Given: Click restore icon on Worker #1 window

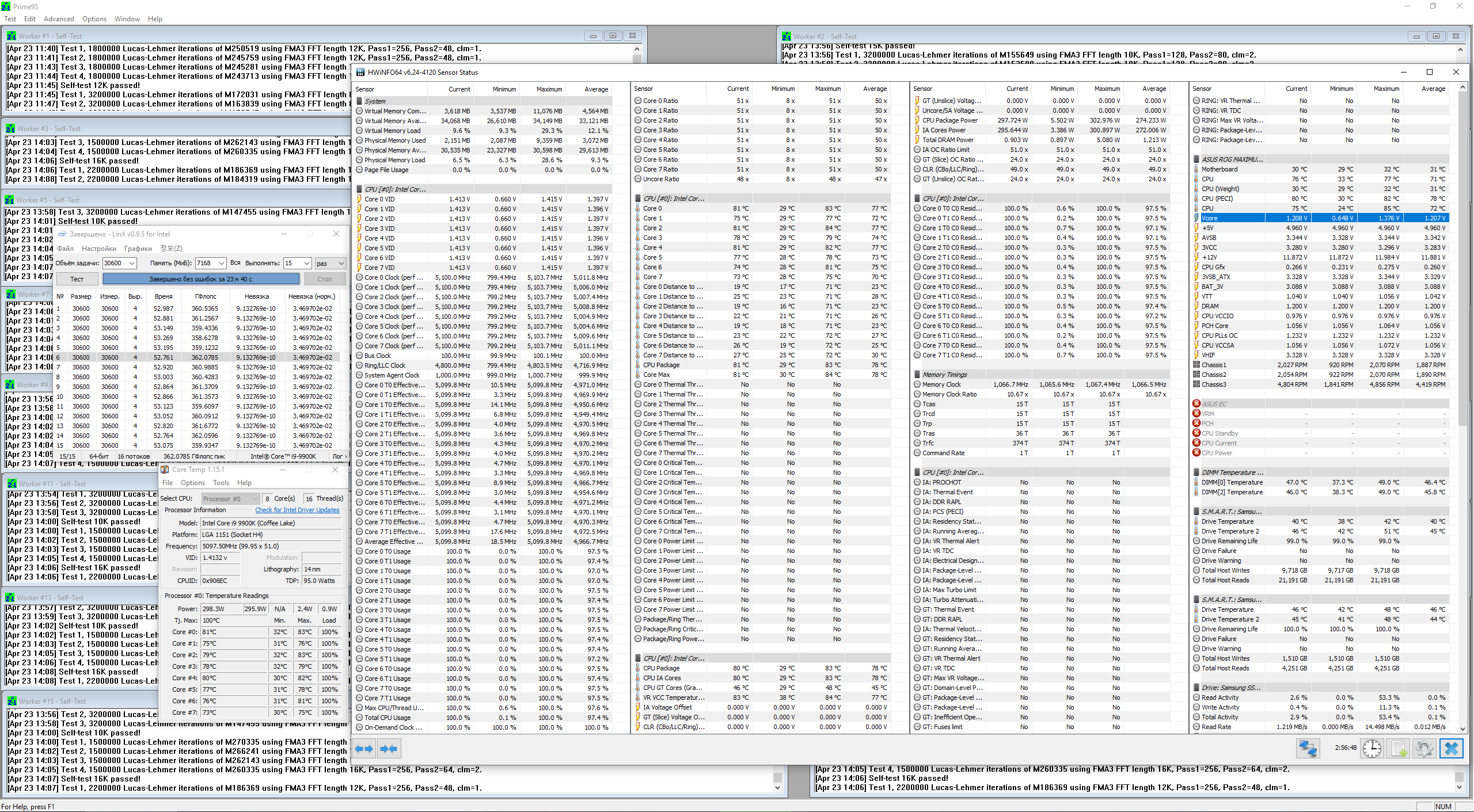Looking at the screenshot, I should click(613, 36).
